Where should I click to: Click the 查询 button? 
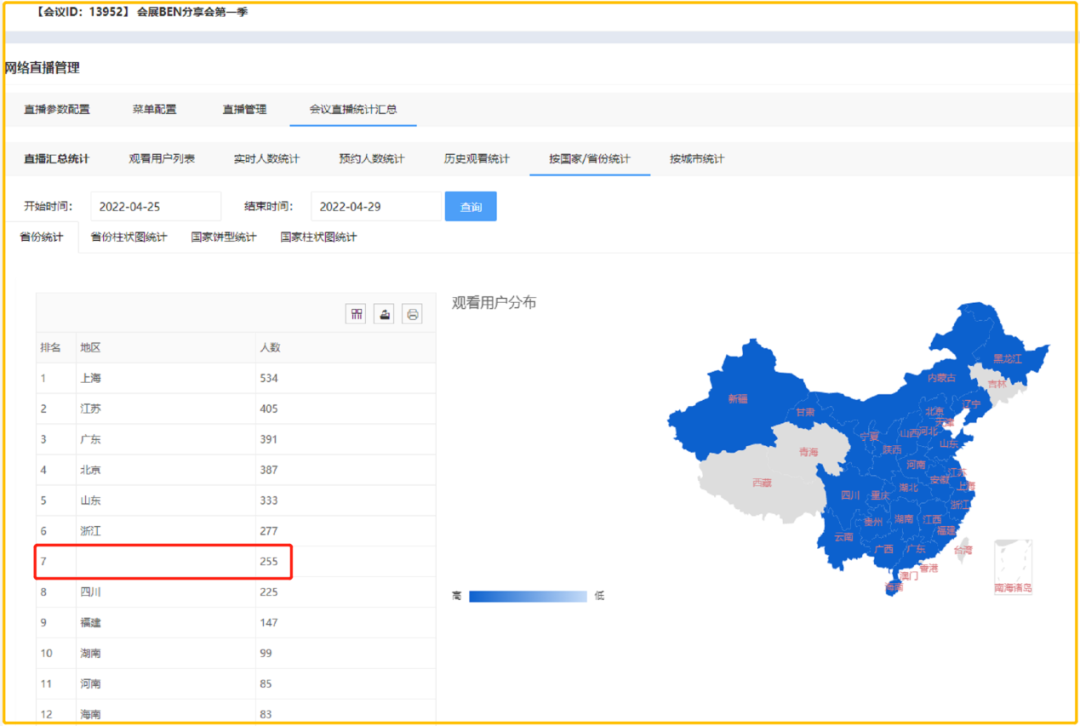(470, 206)
